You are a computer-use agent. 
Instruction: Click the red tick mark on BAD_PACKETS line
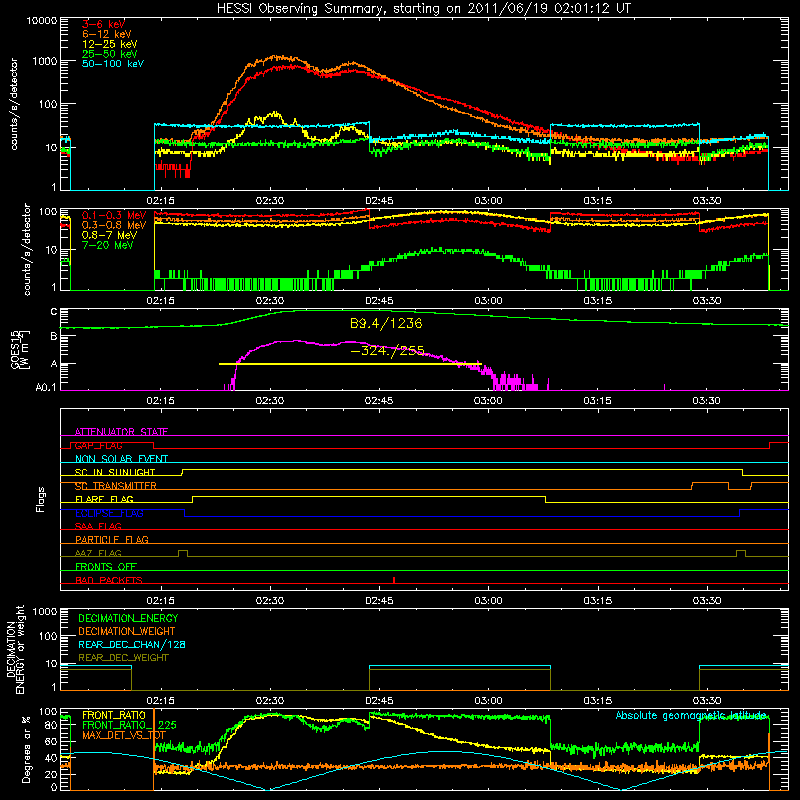click(x=394, y=580)
